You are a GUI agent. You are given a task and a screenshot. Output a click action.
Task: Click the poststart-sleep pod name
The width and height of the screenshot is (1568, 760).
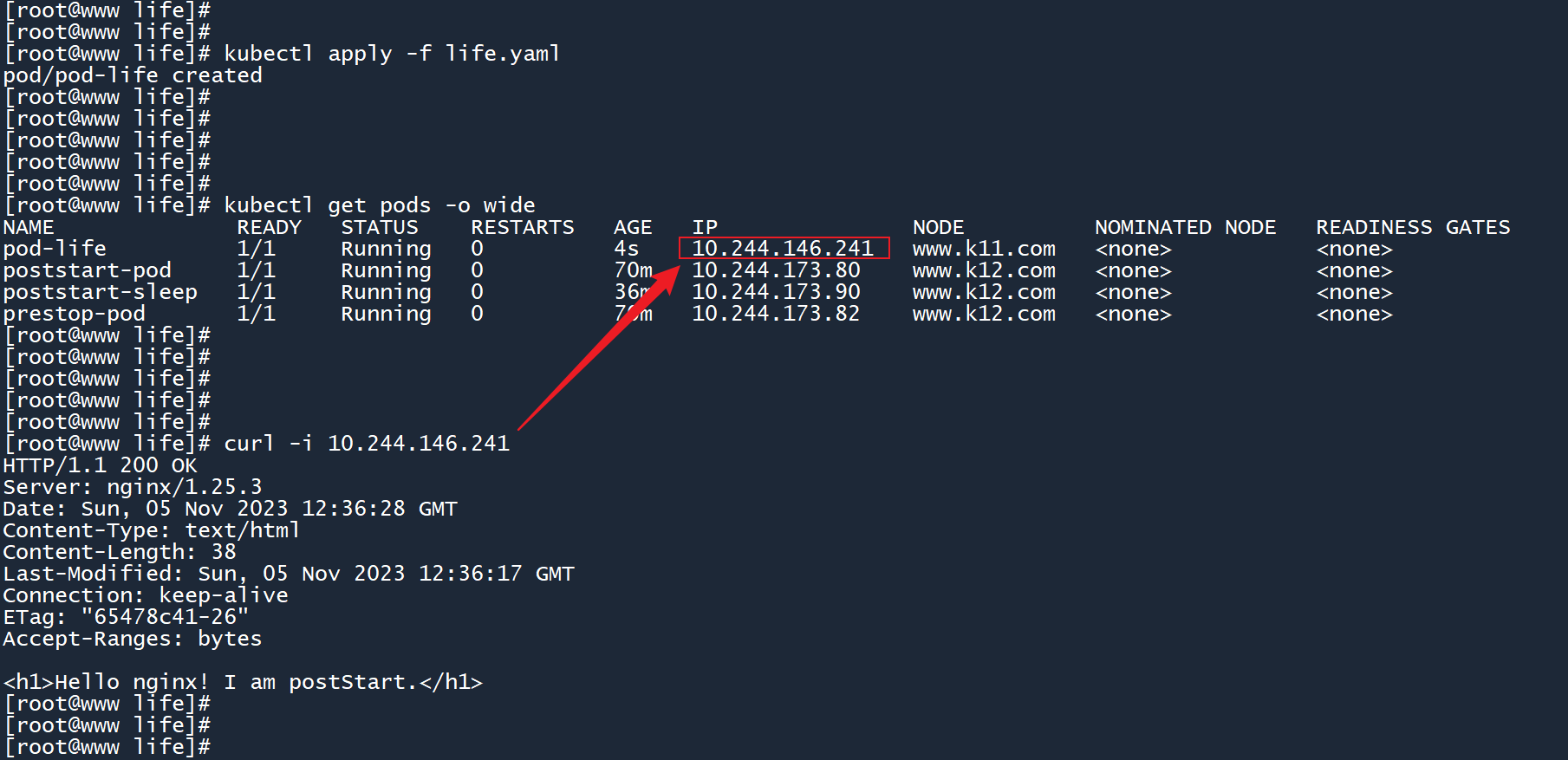point(101,292)
